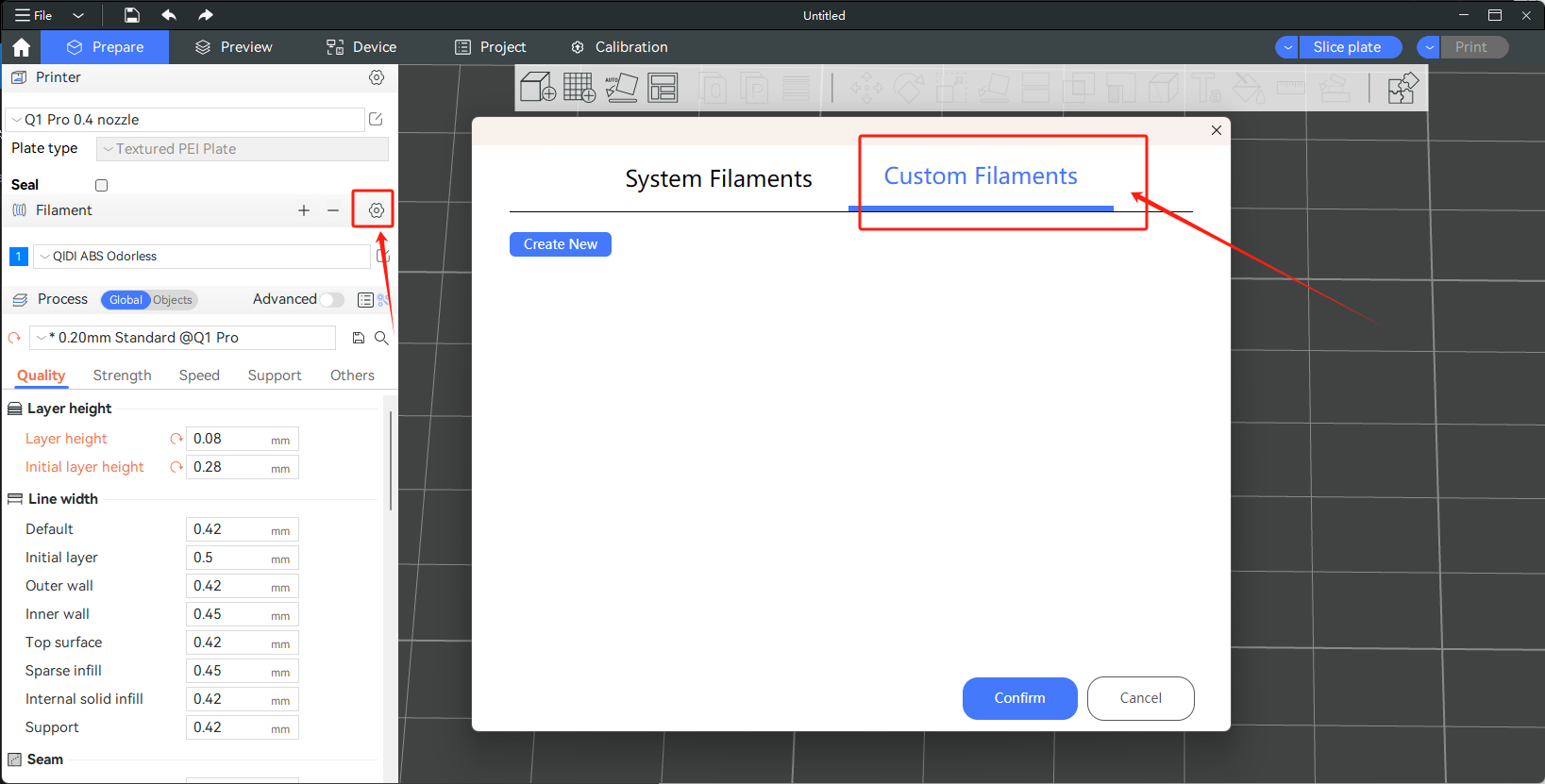This screenshot has width=1545, height=784.
Task: Switch process scope to Objects
Action: click(173, 300)
